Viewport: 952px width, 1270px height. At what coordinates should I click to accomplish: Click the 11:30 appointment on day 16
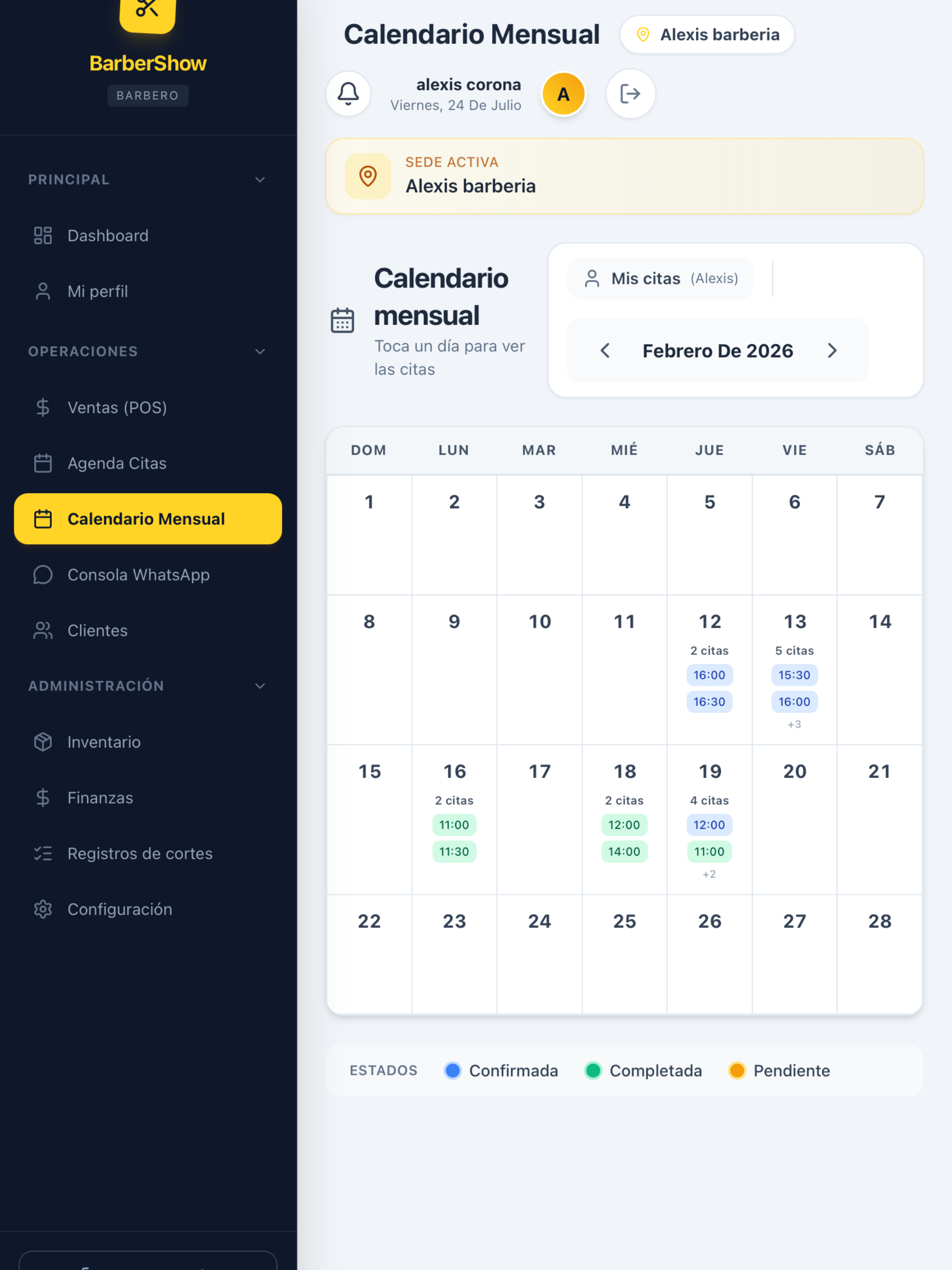coord(454,851)
